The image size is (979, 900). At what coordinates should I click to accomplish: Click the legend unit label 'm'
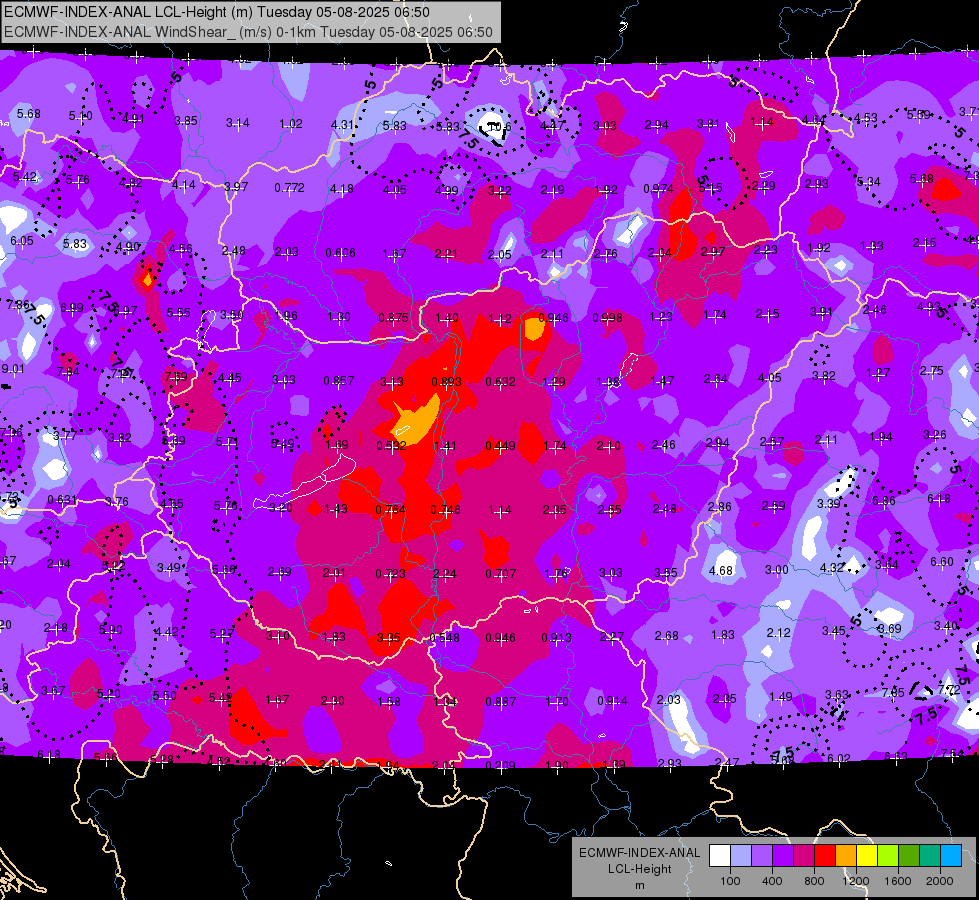pos(639,886)
